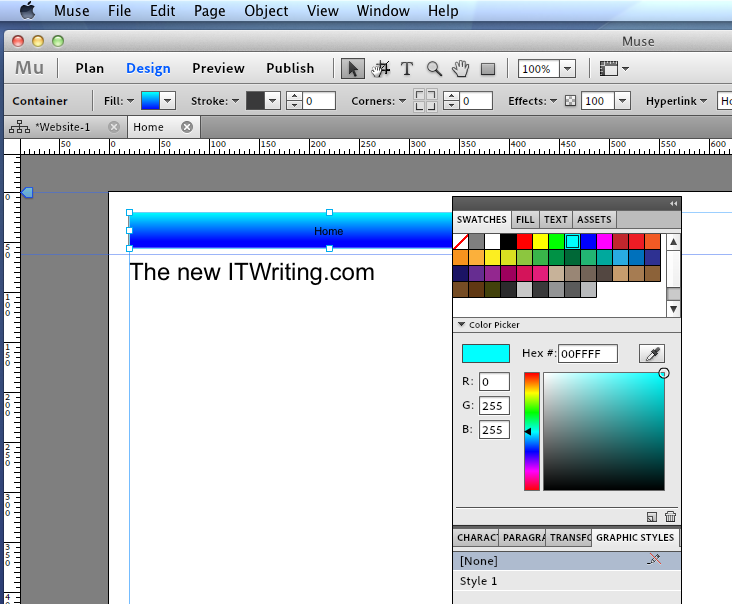This screenshot has width=732, height=604.
Task: Open the Muse menu
Action: click(71, 10)
